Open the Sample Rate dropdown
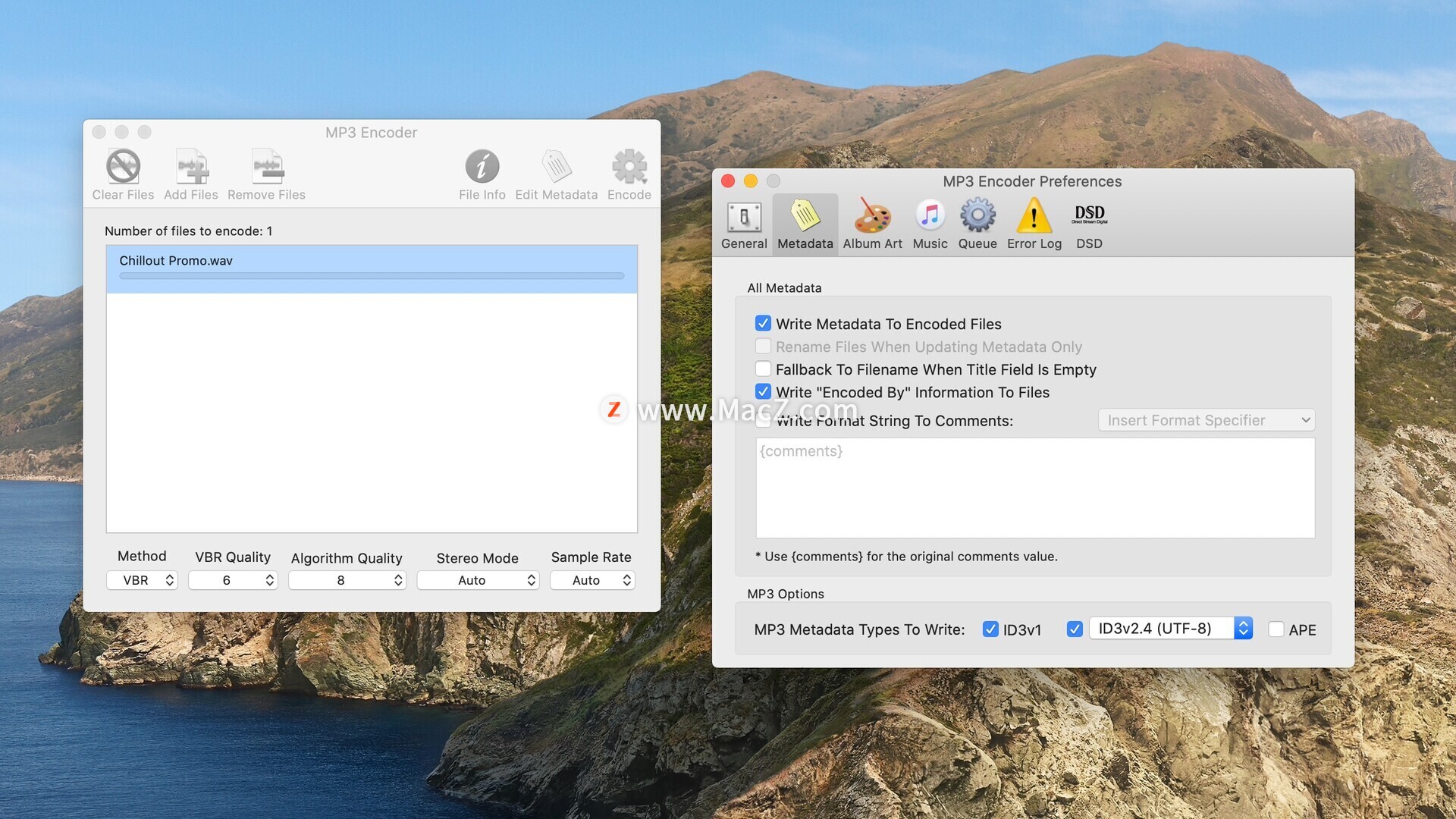This screenshot has height=819, width=1456. point(592,580)
